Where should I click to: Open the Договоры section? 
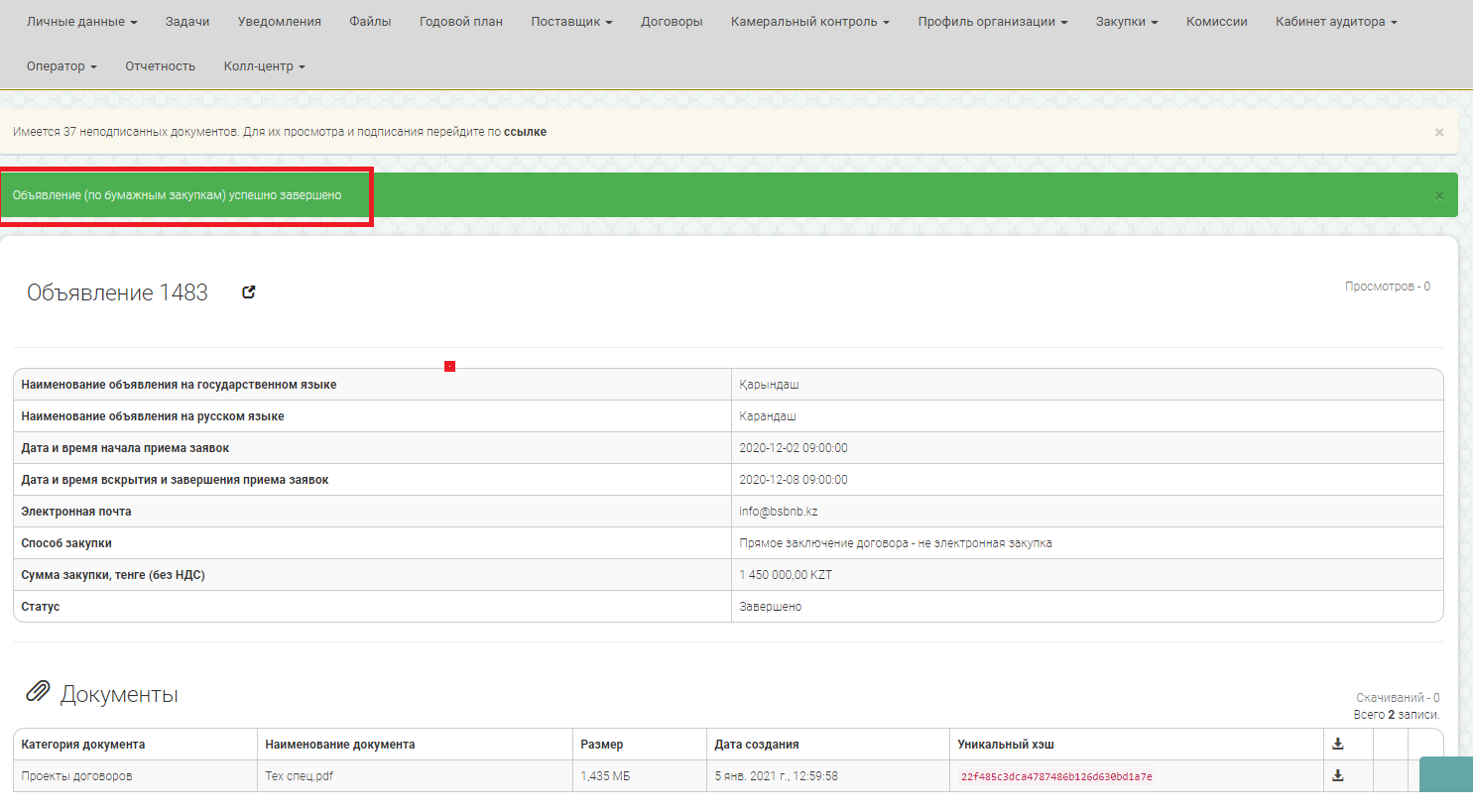[672, 22]
